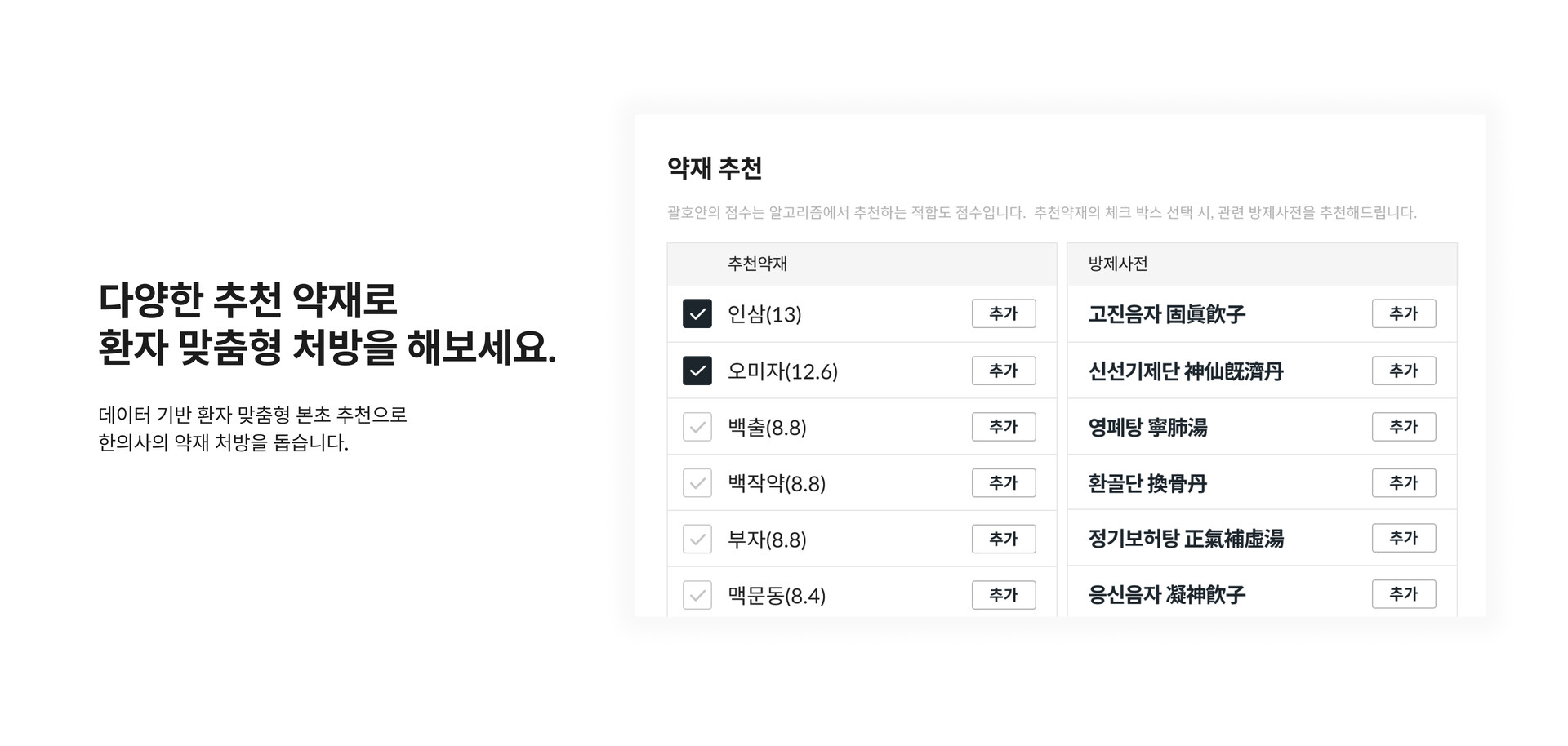Viewport: 1568px width, 746px height.
Task: Add 부자(8.8) with its 추가 button
Action: coord(1004,539)
